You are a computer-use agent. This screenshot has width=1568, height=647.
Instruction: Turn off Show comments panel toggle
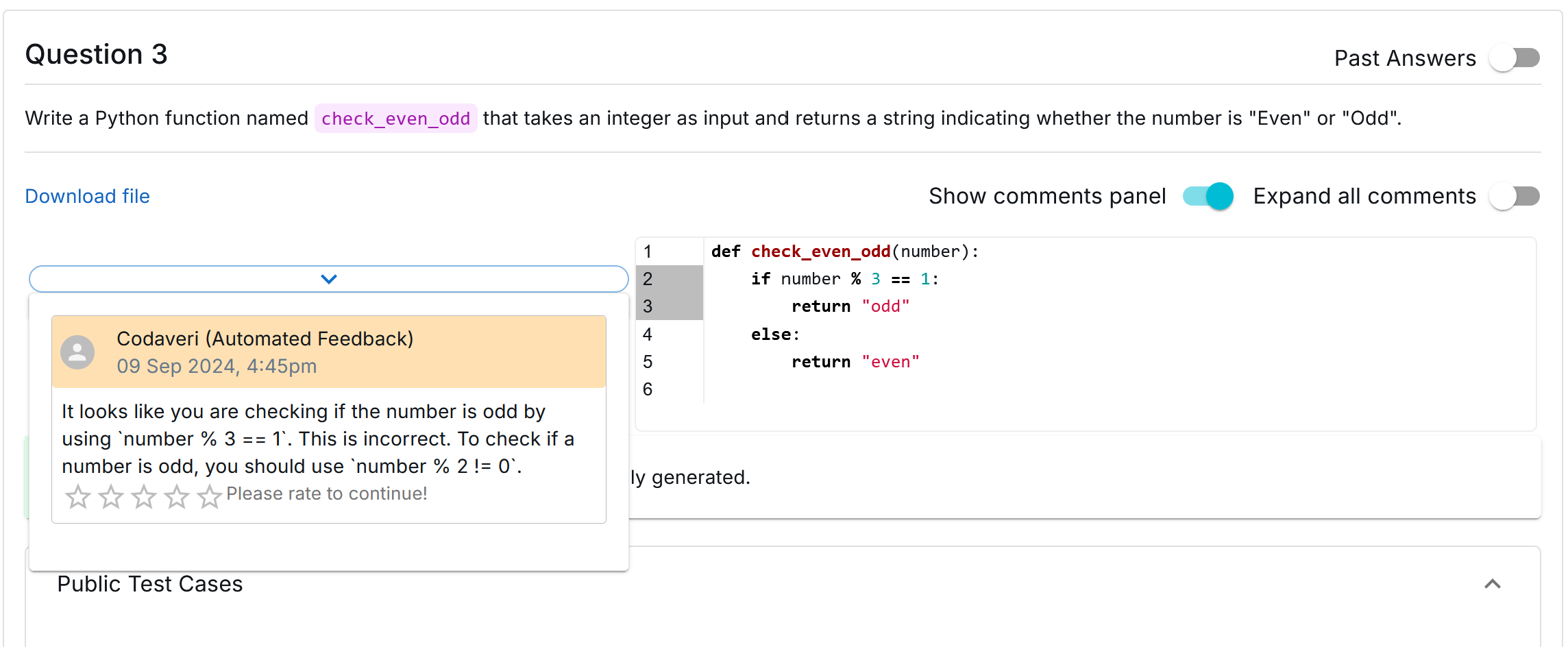point(1208,197)
